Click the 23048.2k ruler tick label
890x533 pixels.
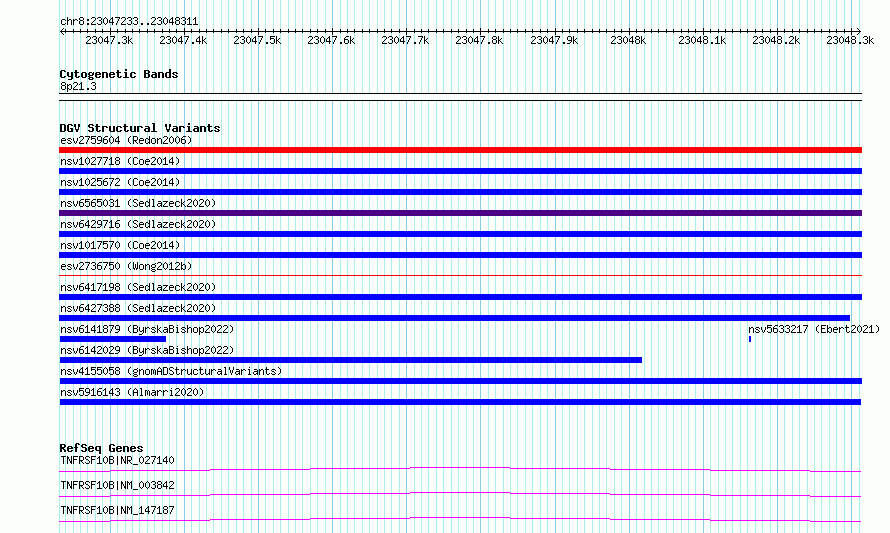tap(776, 40)
